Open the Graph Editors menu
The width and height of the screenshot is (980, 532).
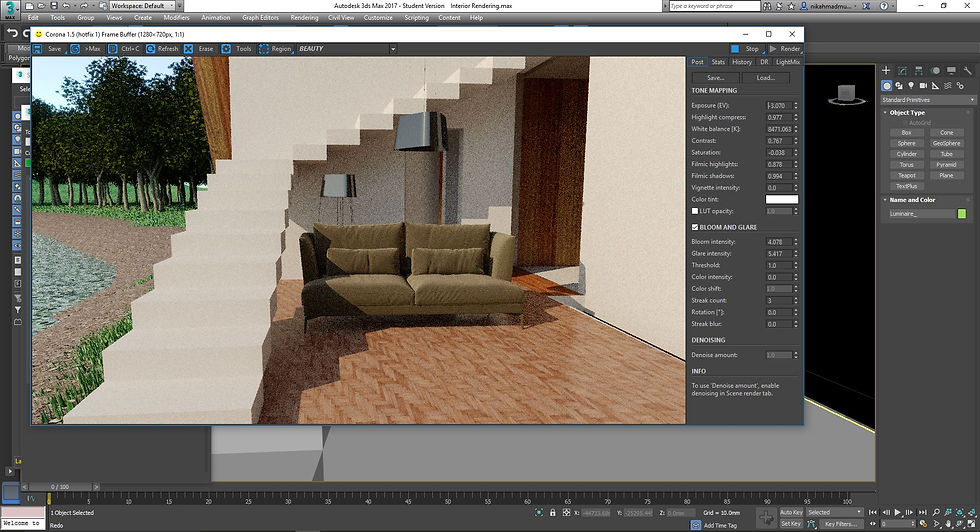[x=261, y=18]
